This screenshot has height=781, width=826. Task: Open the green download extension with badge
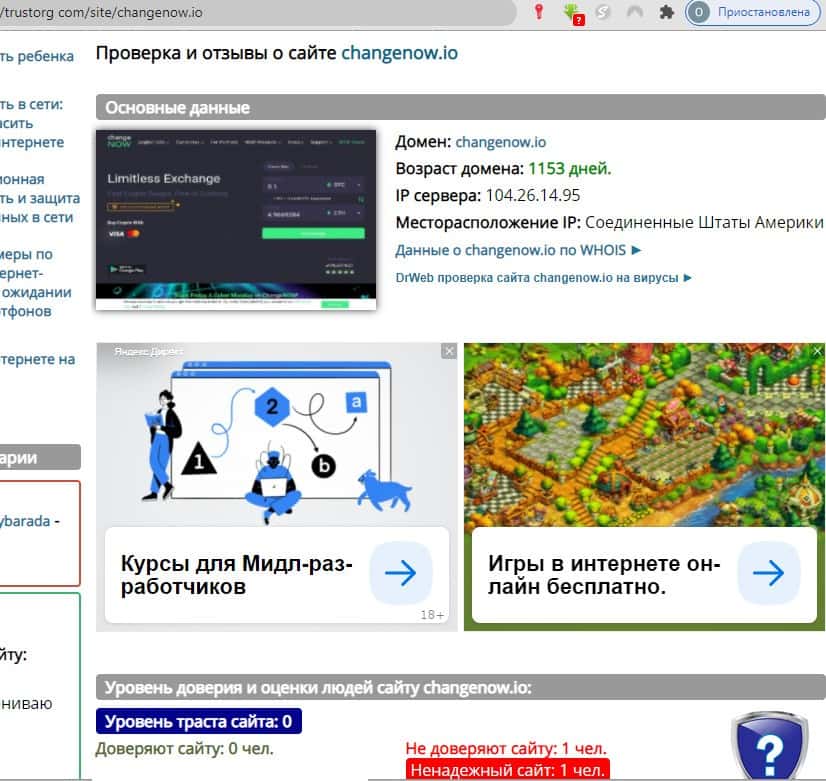click(573, 13)
